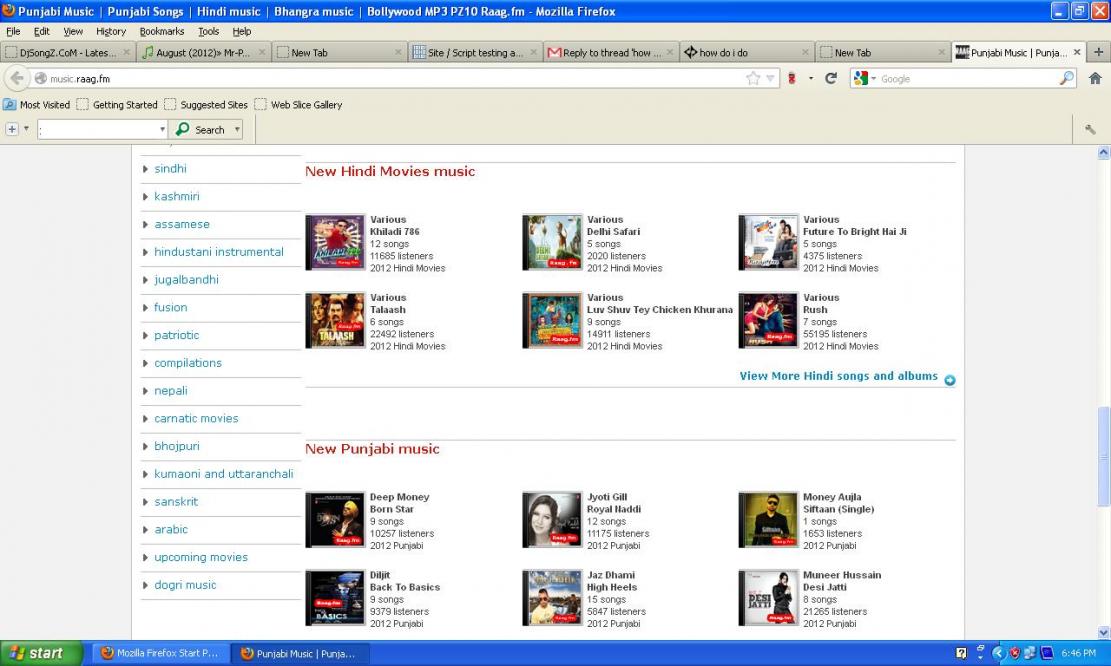Click the home icon in navigation bar
The height and width of the screenshot is (666, 1111).
coord(1095,79)
